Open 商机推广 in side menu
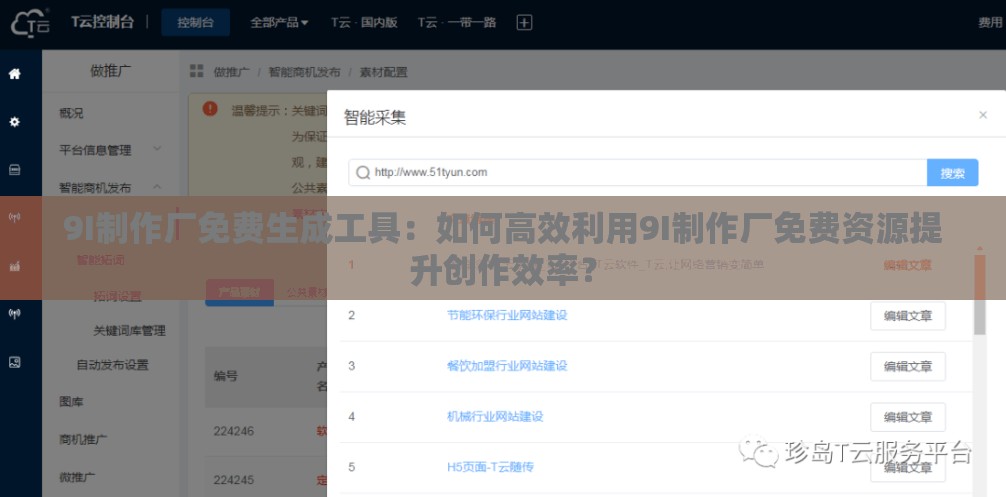Image resolution: width=1006 pixels, height=497 pixels. pos(83,439)
